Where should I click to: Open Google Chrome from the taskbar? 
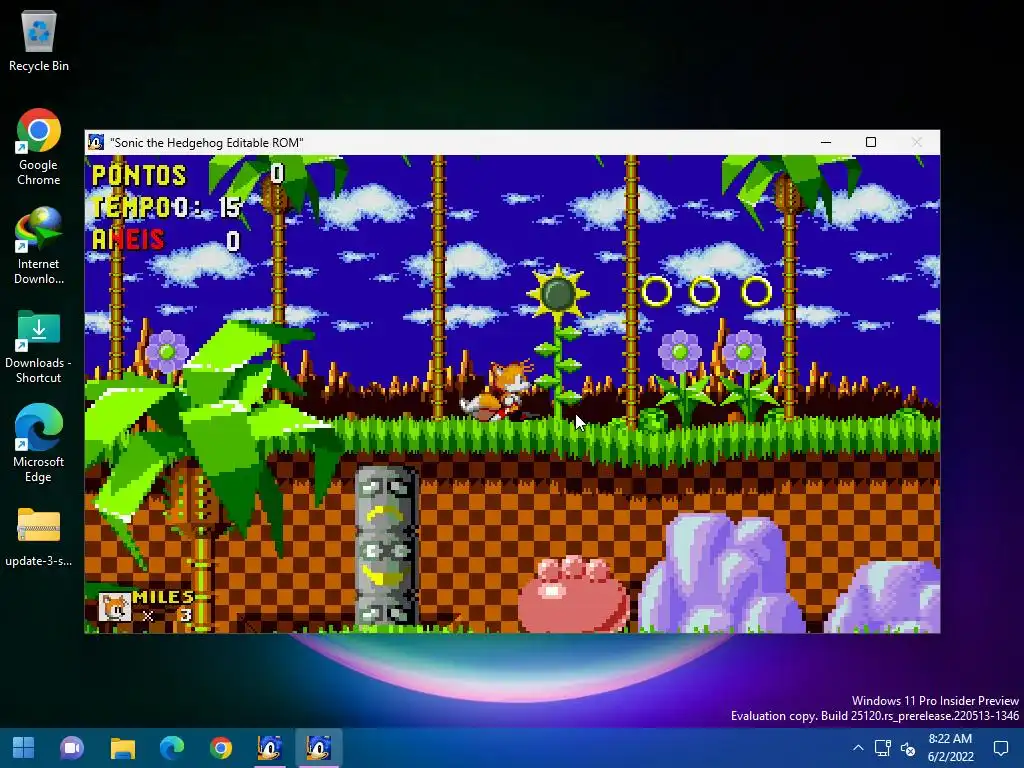pos(221,748)
